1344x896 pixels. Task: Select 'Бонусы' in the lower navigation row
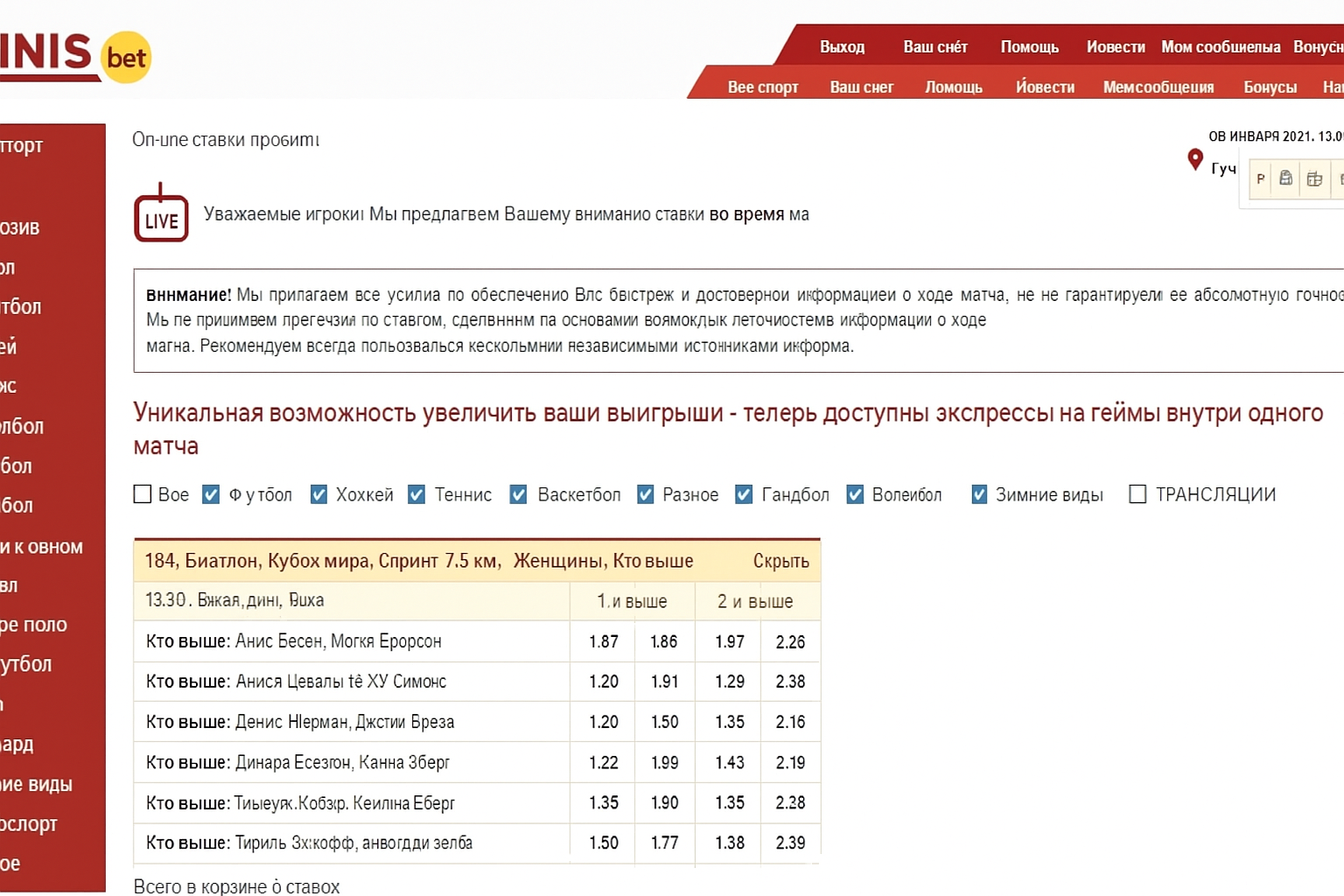point(1270,87)
